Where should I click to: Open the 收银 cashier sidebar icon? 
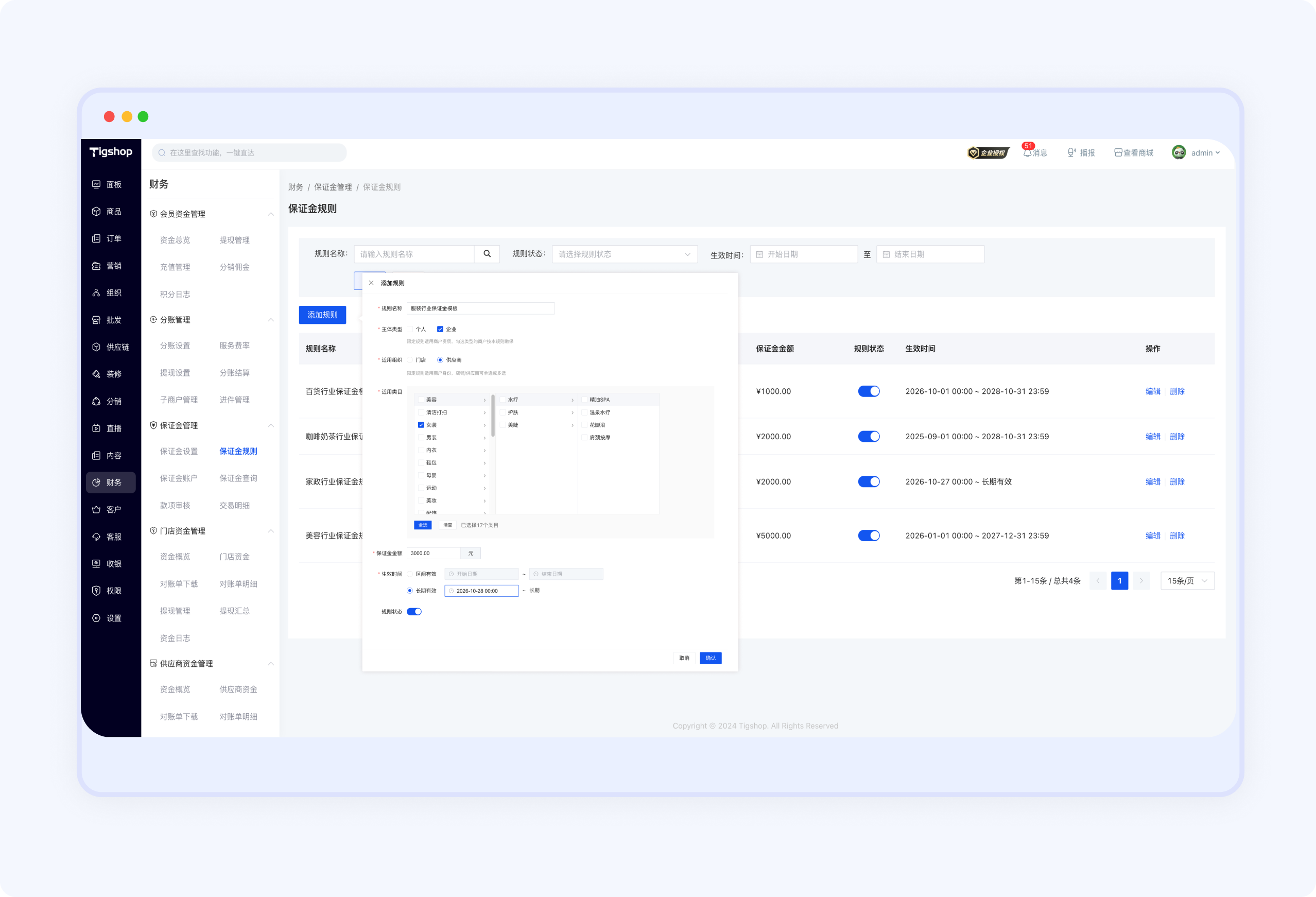96,563
